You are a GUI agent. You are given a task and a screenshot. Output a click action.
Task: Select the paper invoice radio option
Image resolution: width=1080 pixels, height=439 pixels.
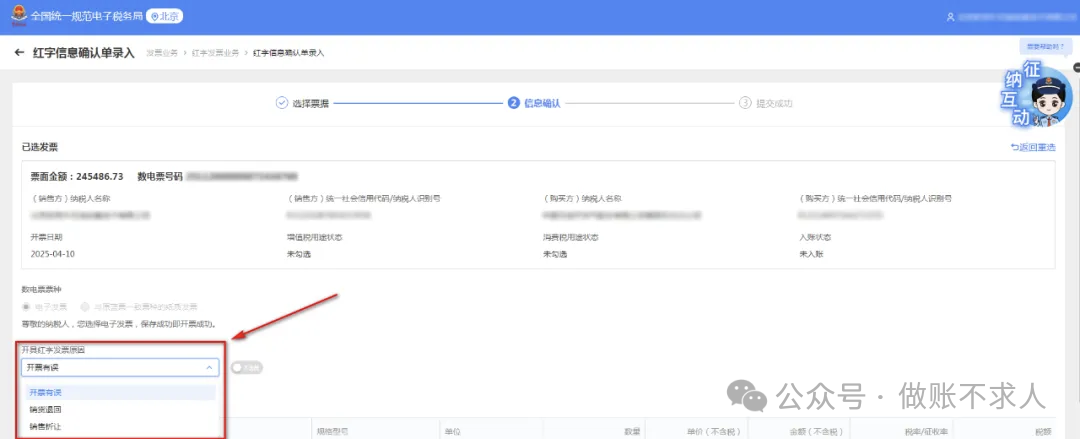pos(140,307)
